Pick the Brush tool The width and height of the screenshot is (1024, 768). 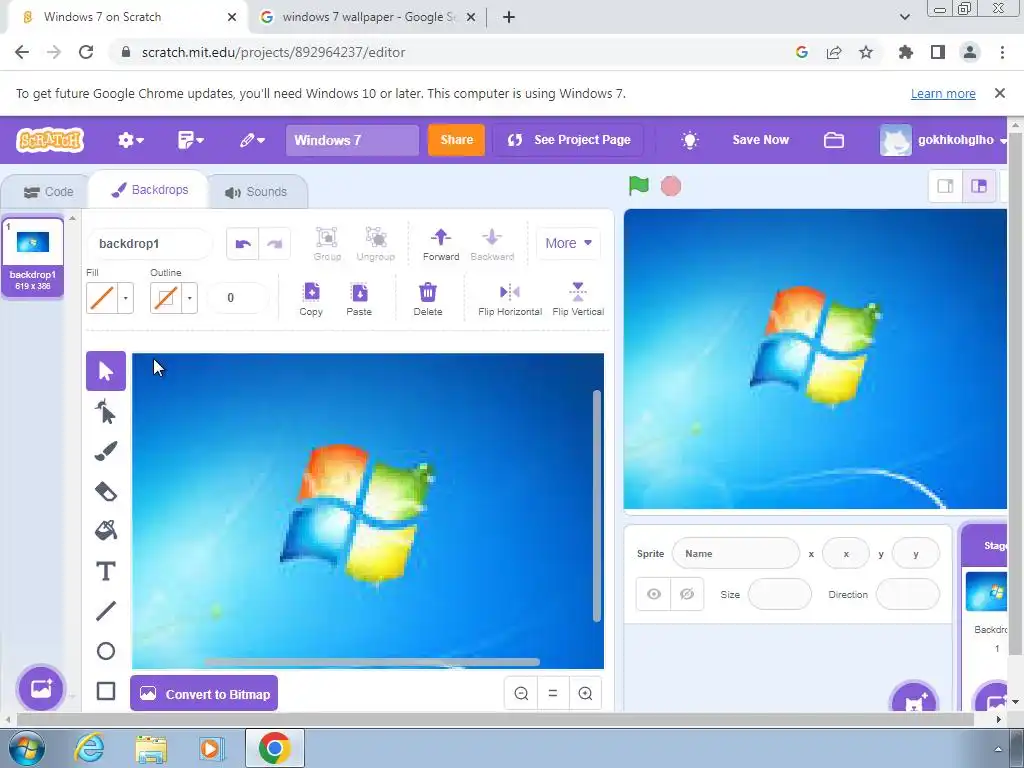click(x=106, y=451)
